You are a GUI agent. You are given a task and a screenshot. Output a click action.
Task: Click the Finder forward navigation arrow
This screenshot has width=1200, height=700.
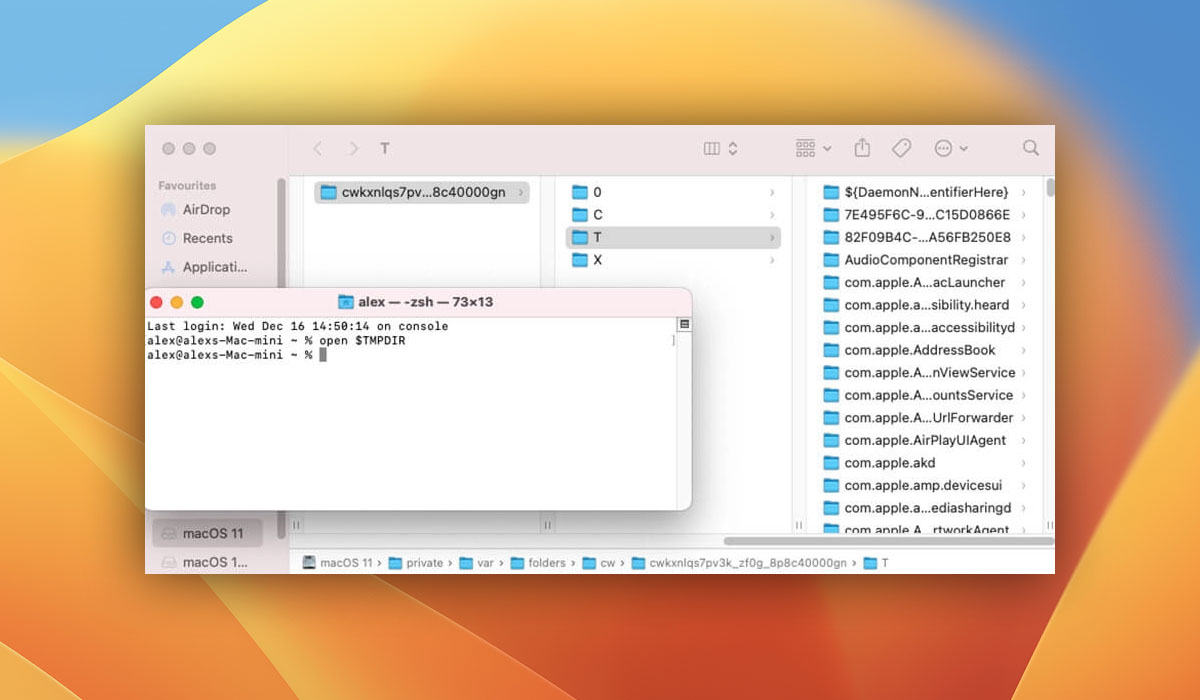(x=353, y=148)
